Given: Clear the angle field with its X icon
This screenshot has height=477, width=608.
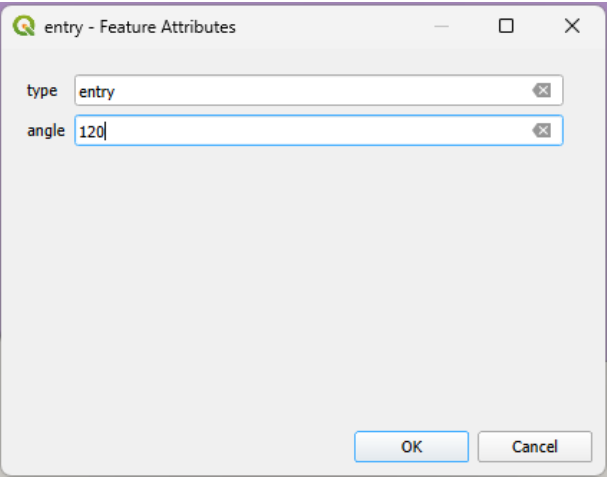Looking at the screenshot, I should (542, 130).
